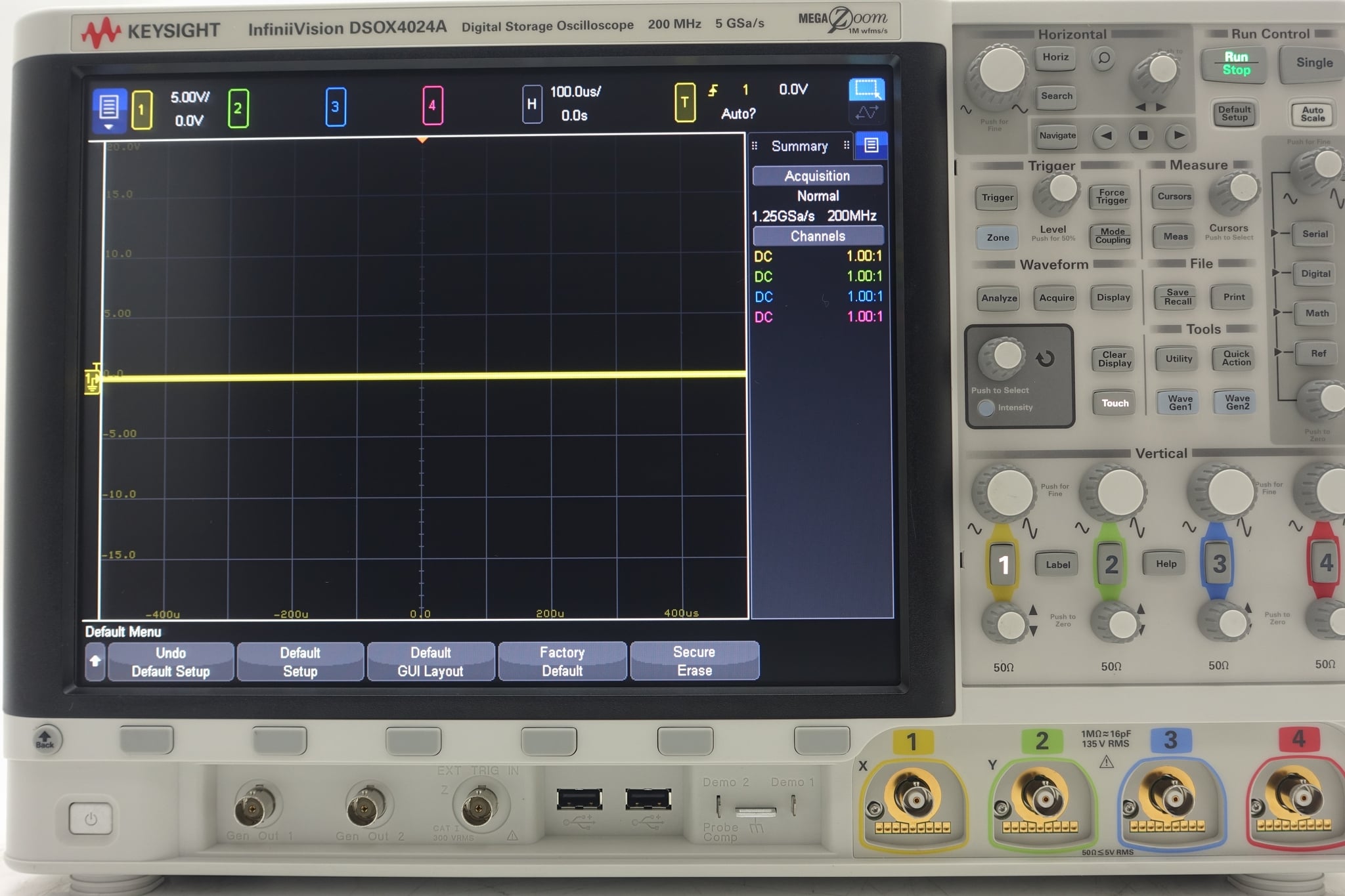
Task: Push the Wave Gen2 key
Action: [x=1237, y=402]
